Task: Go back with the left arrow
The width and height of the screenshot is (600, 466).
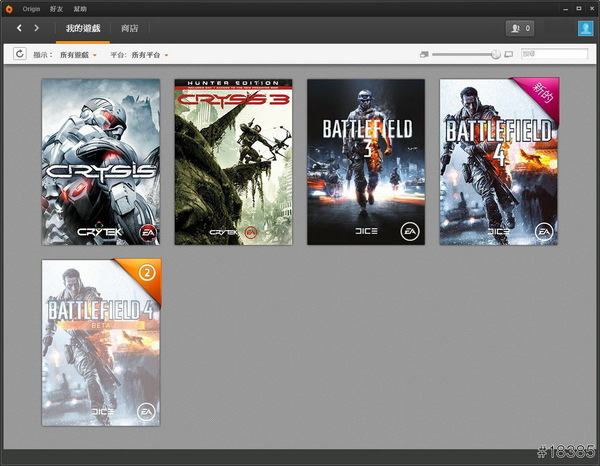Action: click(x=19, y=28)
